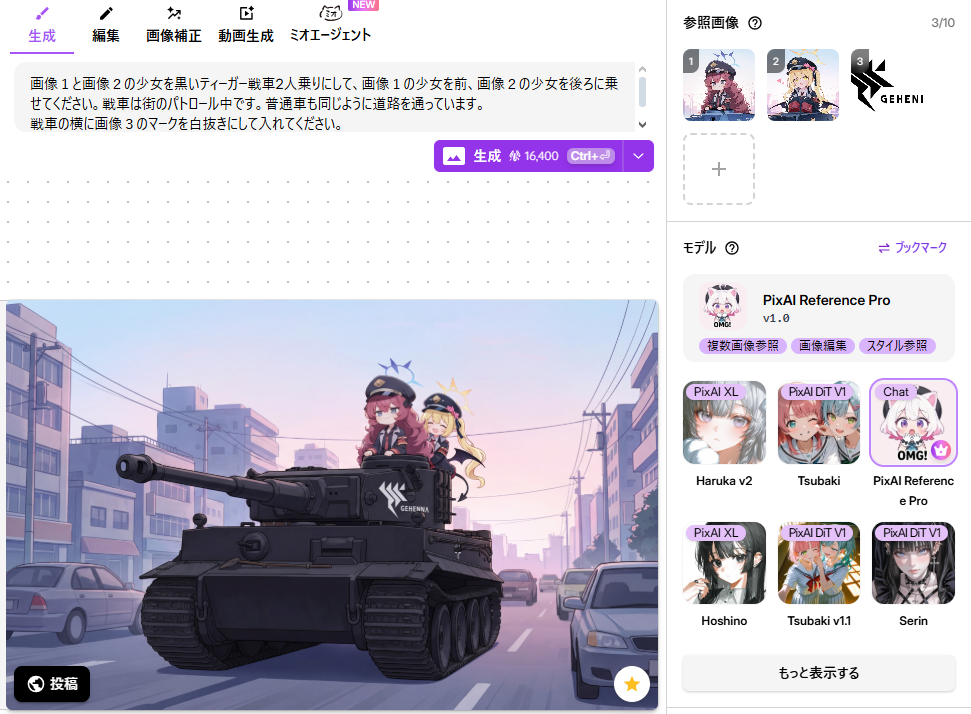Click もっと表示する to show more models
The width and height of the screenshot is (971, 714).
pyautogui.click(x=819, y=673)
